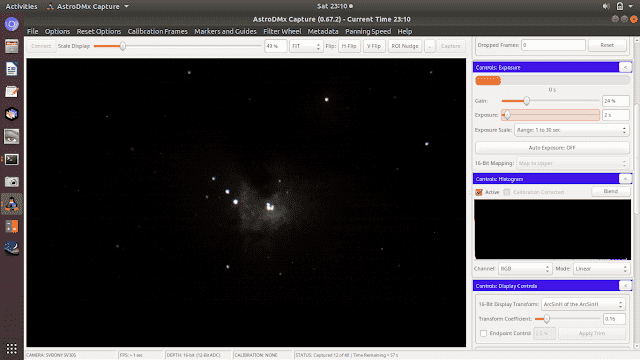Collapse the Controls: Display Controls panel arrow
The width and height of the screenshot is (640, 360).
(x=625, y=286)
